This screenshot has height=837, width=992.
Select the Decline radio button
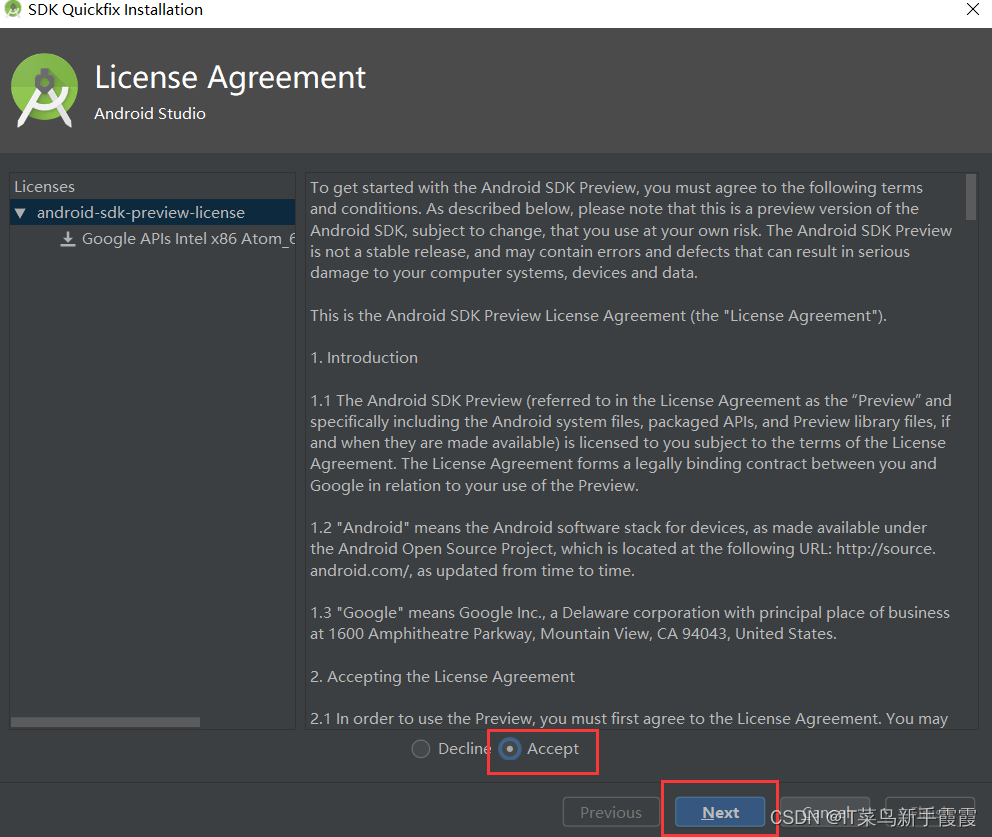(x=421, y=749)
